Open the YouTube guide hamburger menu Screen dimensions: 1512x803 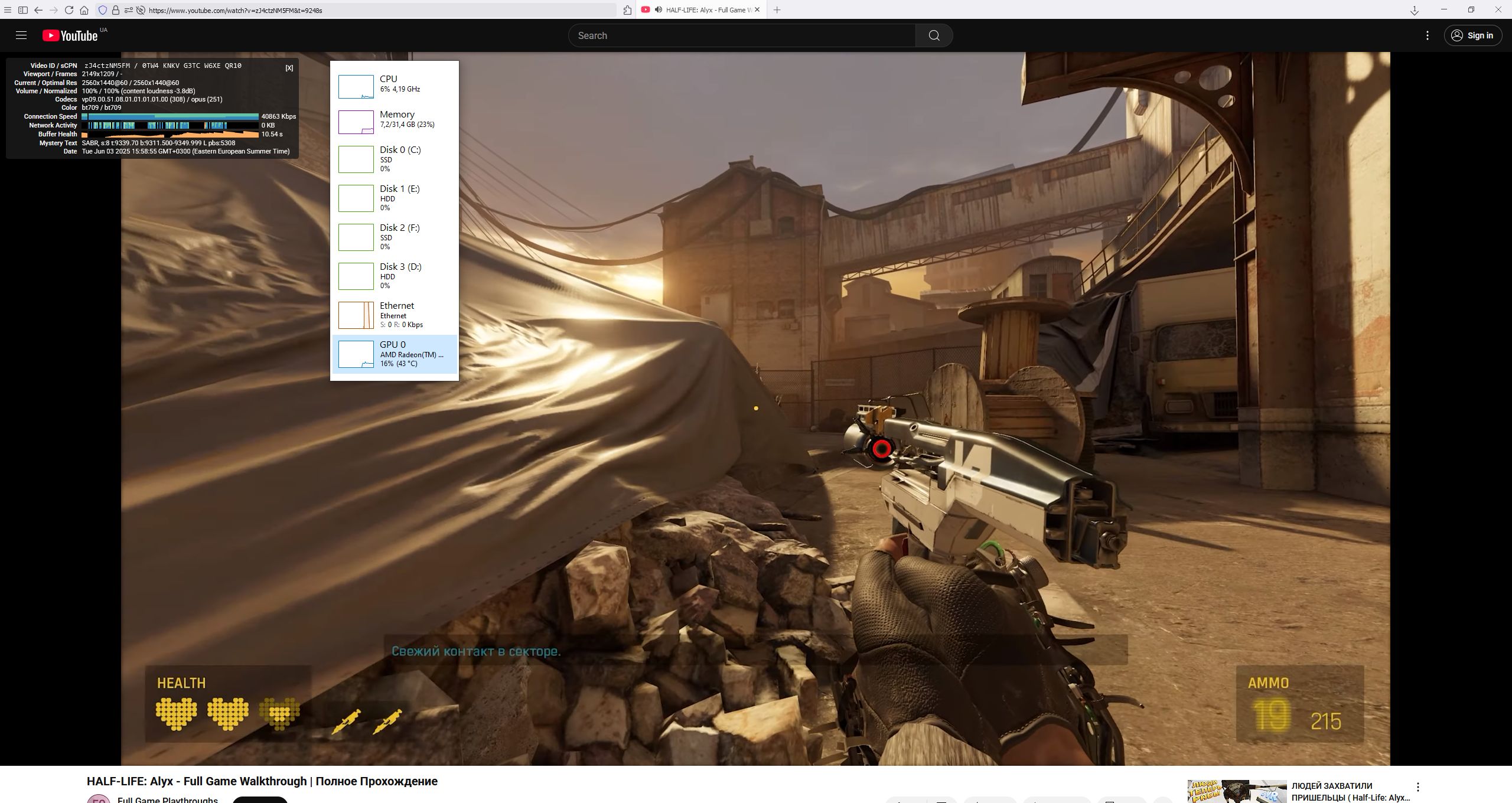click(x=21, y=35)
